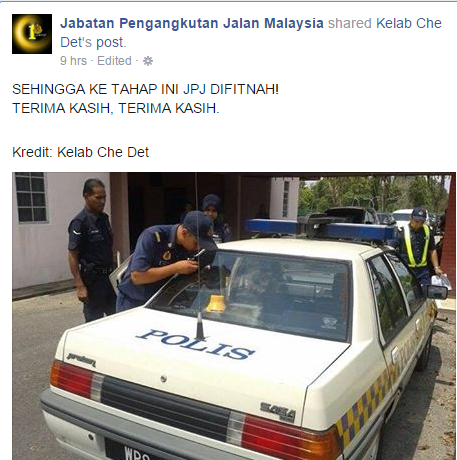This screenshot has width=457, height=460.
Task: Click the left red tail light
Action: pyautogui.click(x=73, y=379)
